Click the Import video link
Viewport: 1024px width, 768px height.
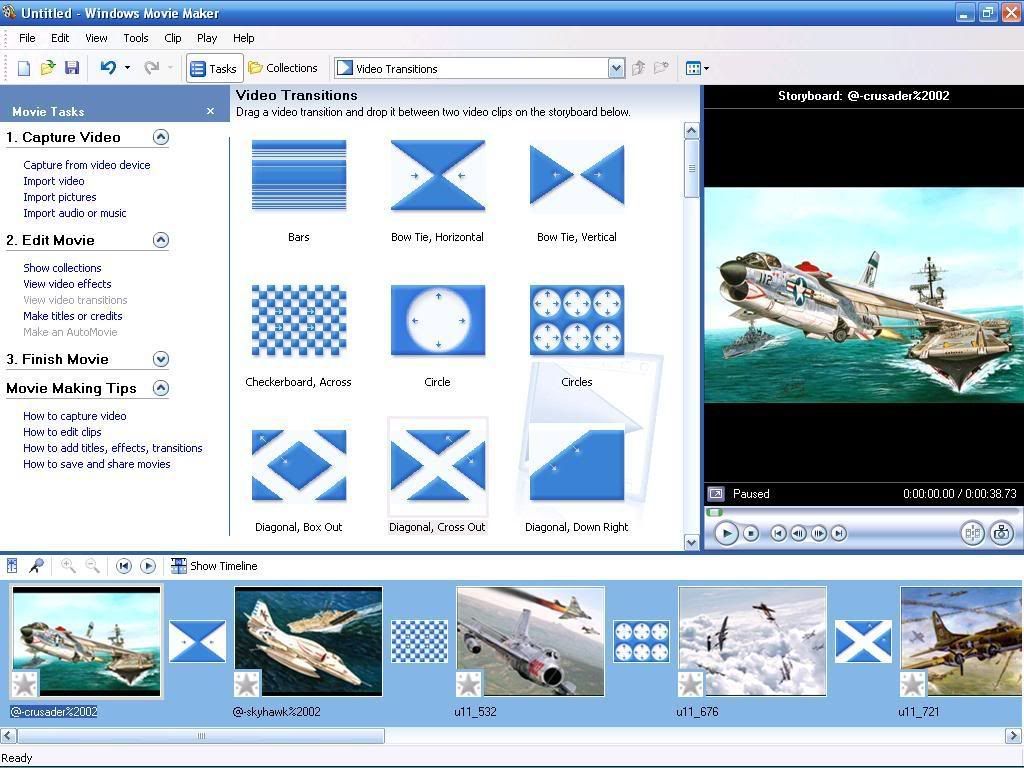tap(54, 181)
